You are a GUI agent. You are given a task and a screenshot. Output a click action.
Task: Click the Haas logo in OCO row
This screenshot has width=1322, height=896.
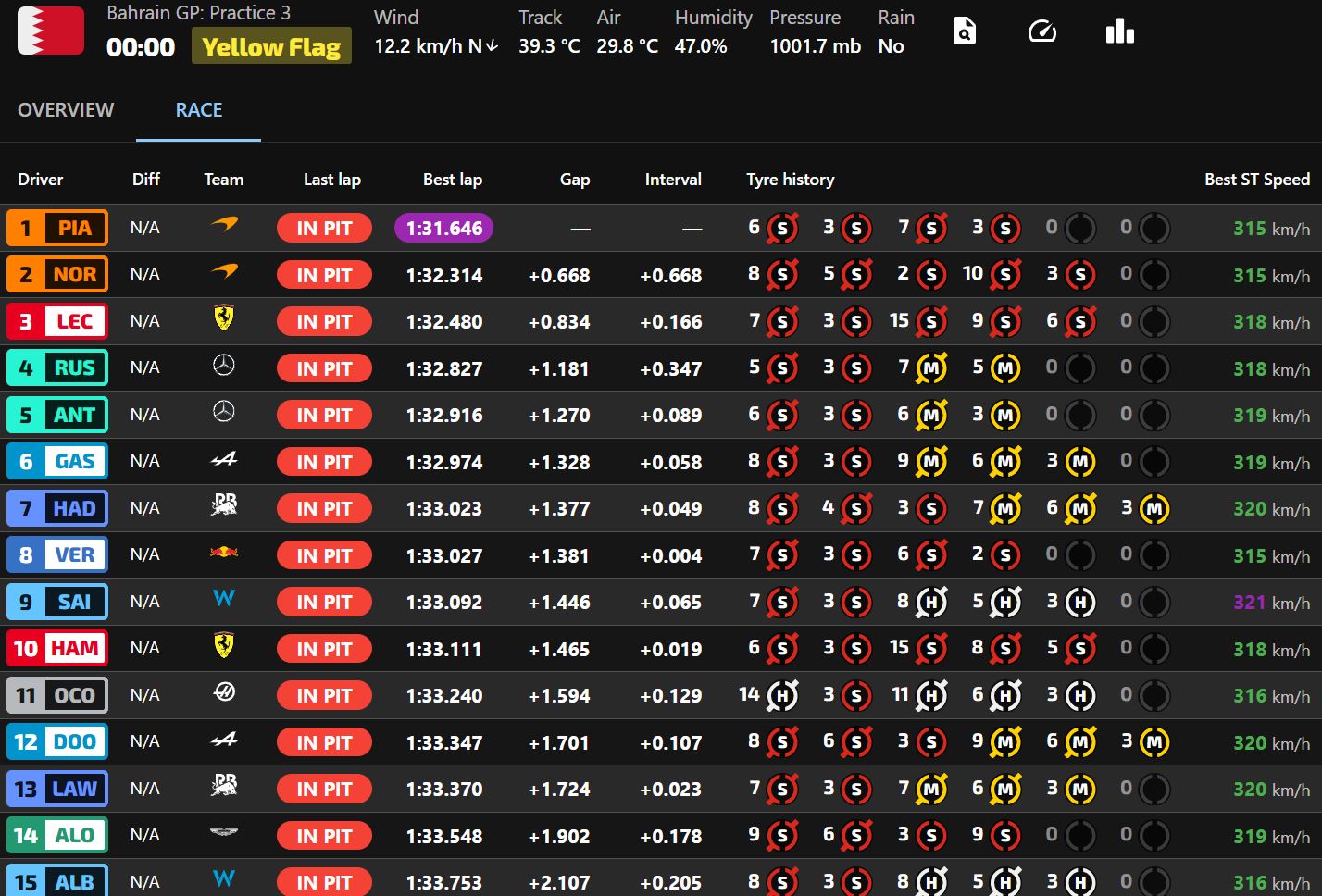[224, 692]
